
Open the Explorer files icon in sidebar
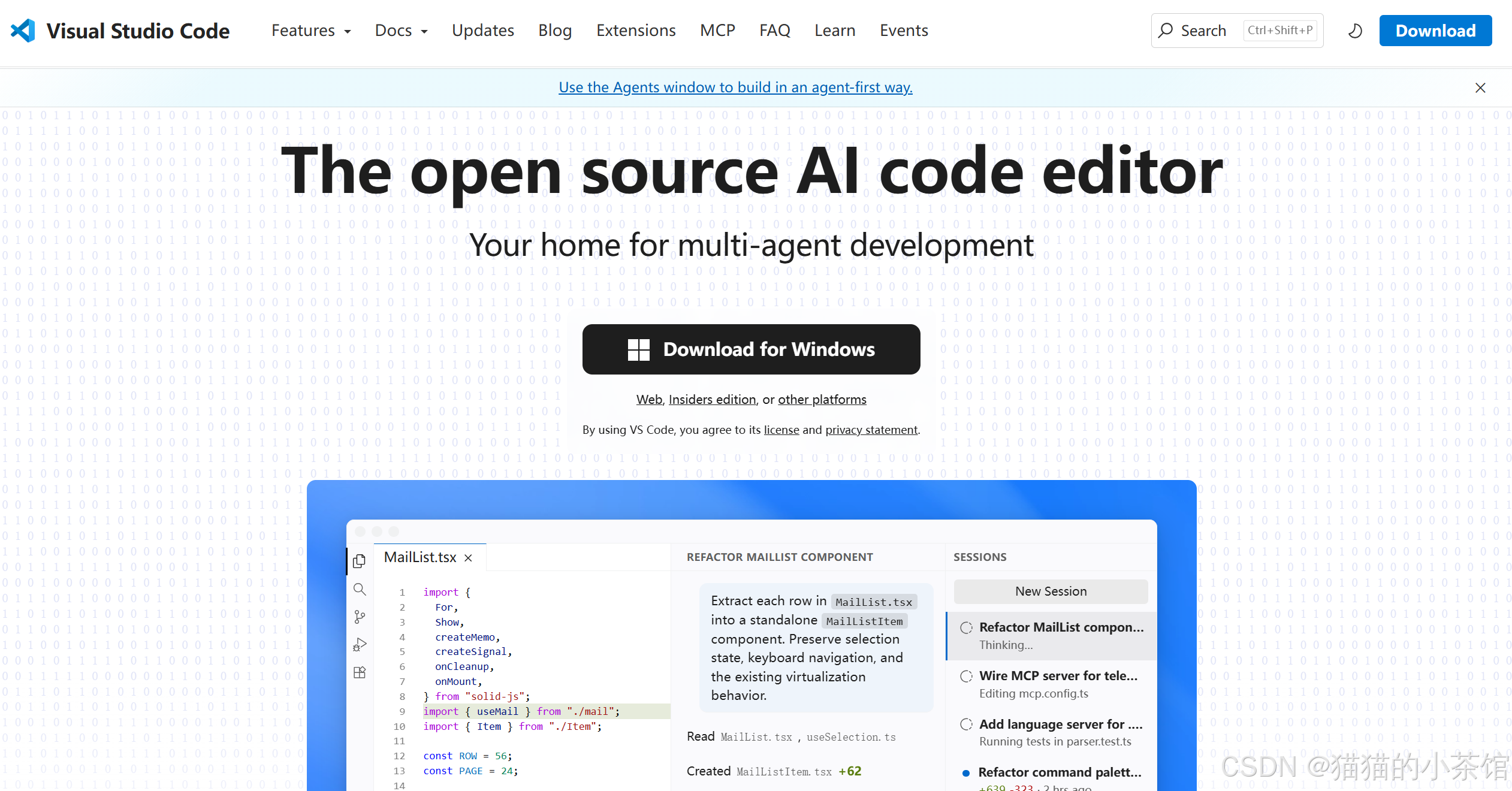(x=360, y=561)
